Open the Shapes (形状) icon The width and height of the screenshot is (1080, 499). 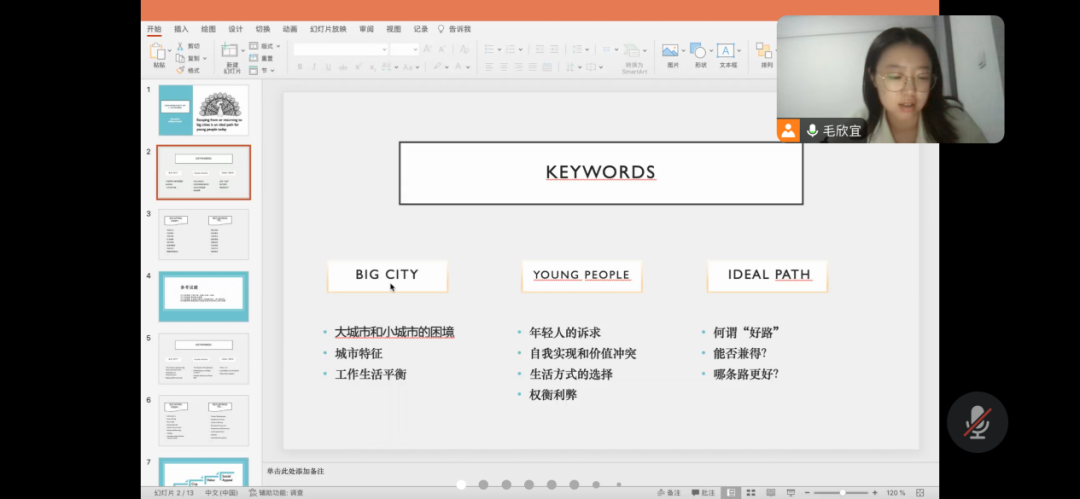(x=699, y=51)
